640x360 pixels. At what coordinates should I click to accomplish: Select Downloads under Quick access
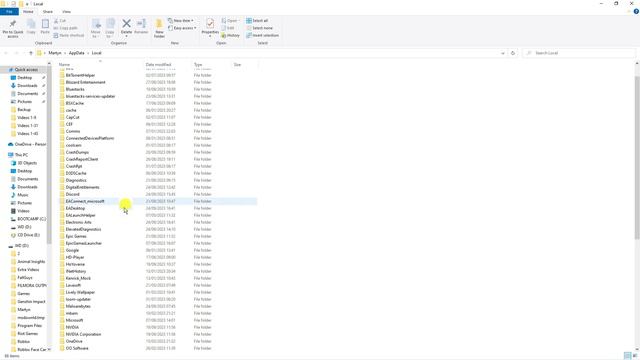27,86
